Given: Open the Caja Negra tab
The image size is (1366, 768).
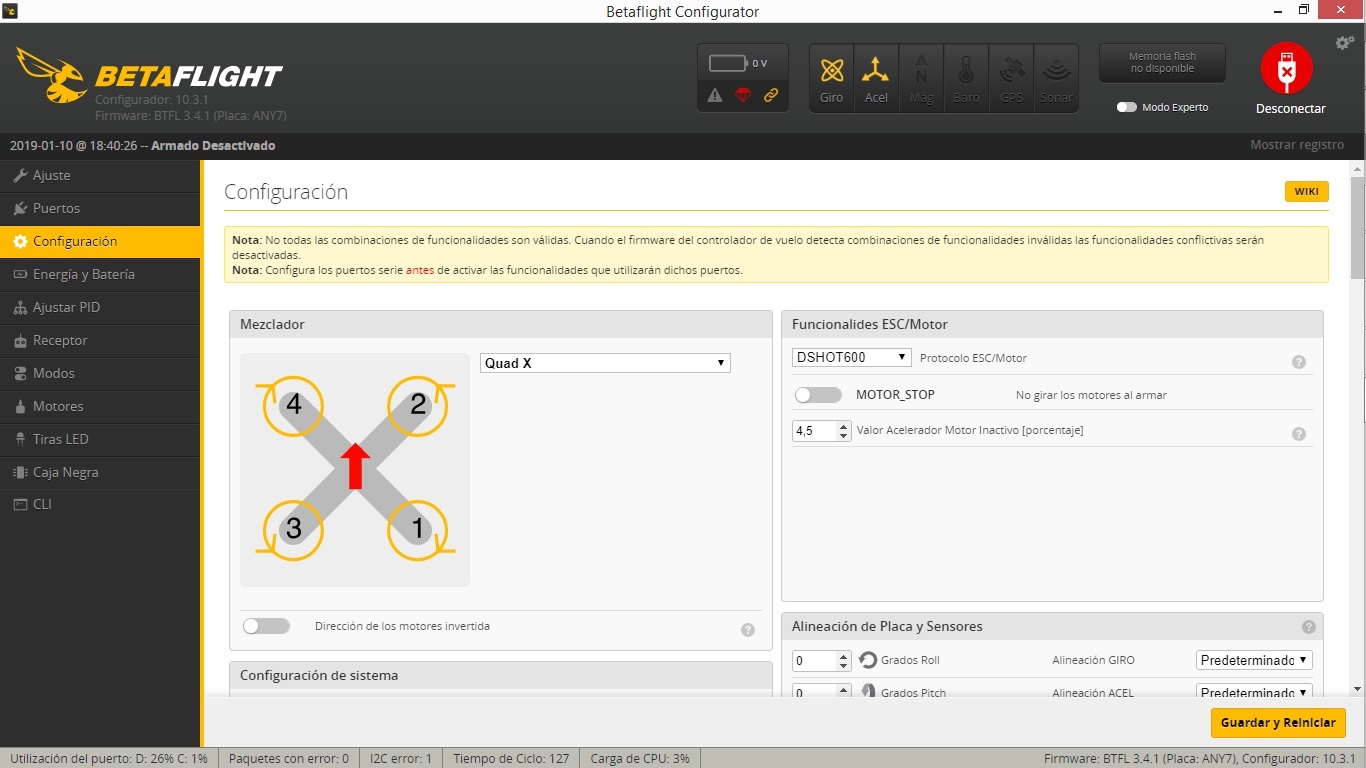Looking at the screenshot, I should point(100,472).
